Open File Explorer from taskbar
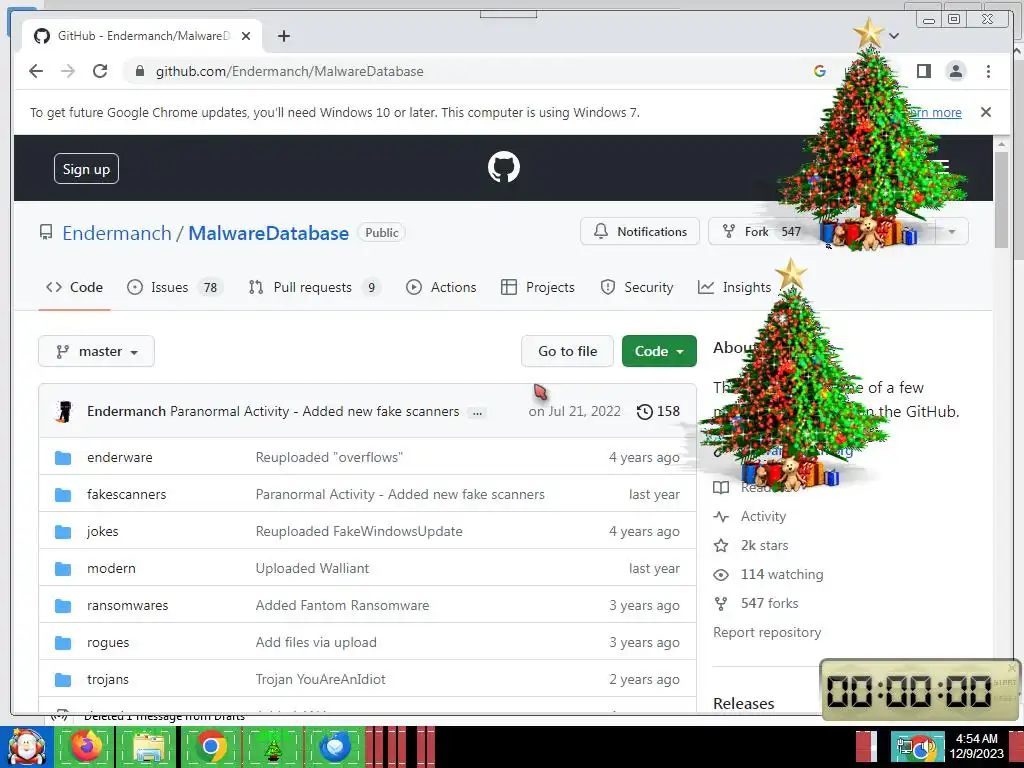 [x=148, y=746]
